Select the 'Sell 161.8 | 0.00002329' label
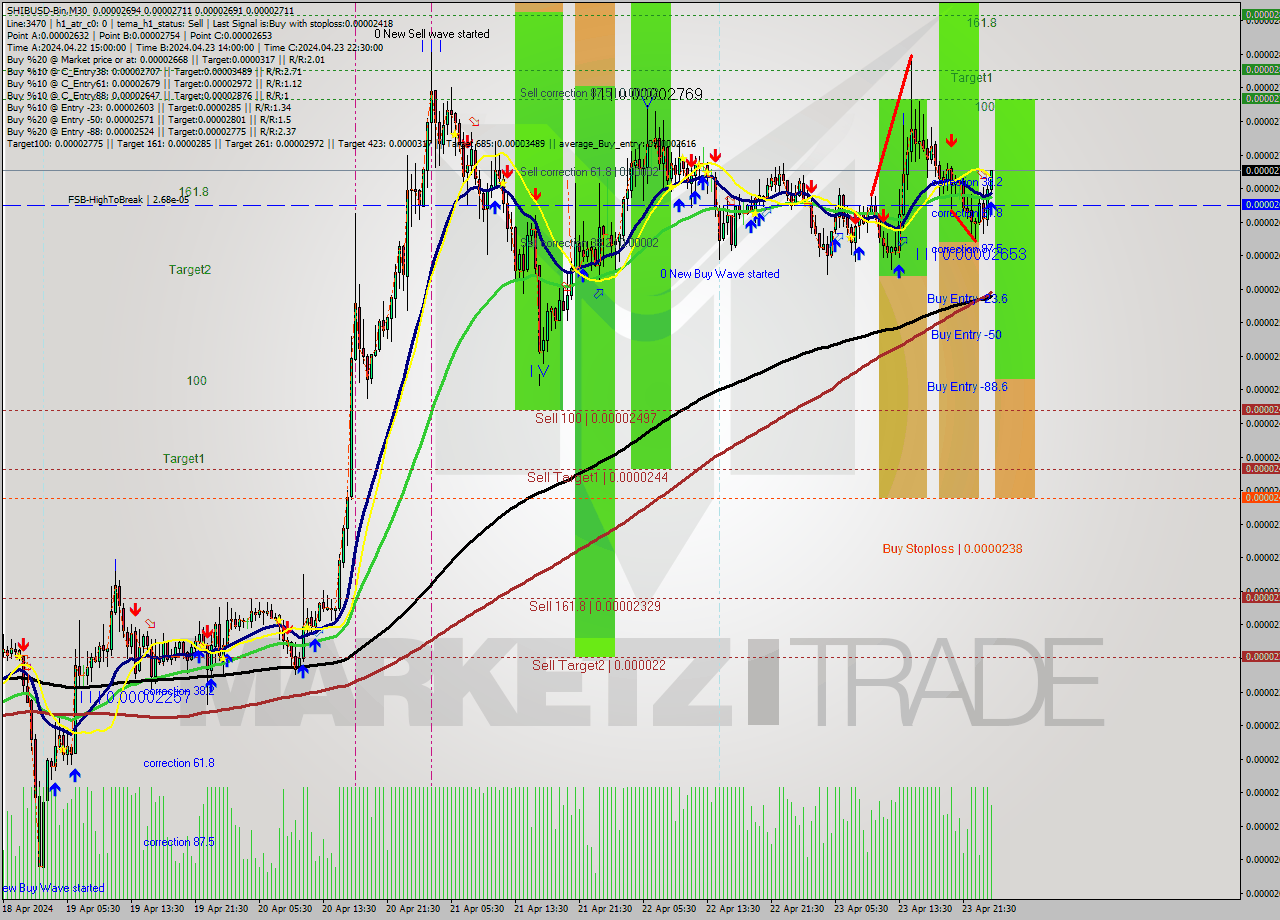The image size is (1280, 920). tap(595, 606)
